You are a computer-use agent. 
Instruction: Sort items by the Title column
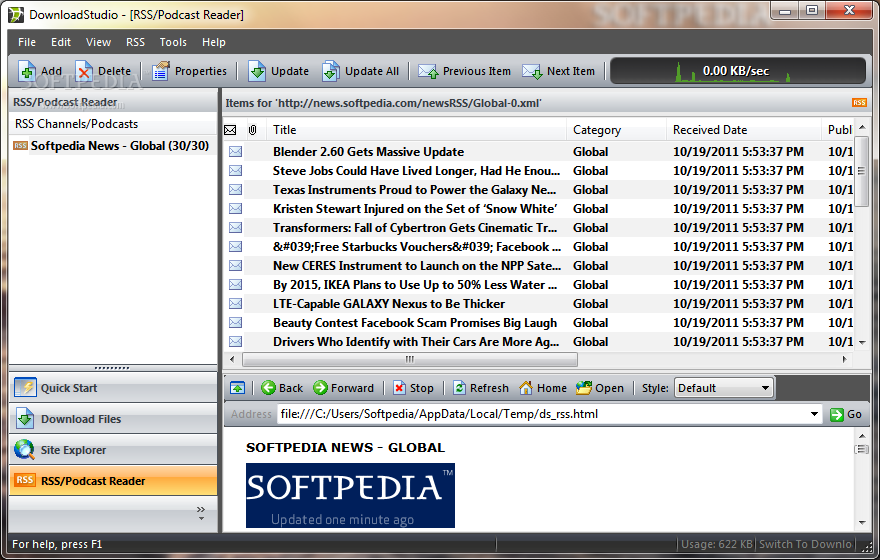(417, 130)
